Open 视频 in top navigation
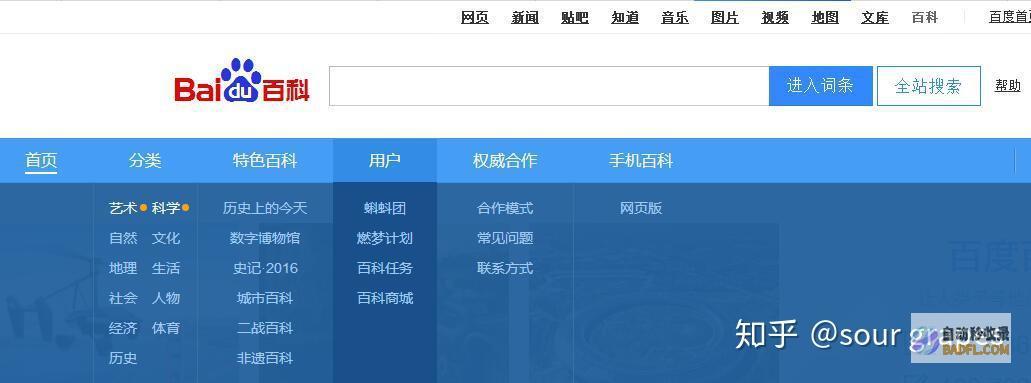Screen dimensions: 1031x383 [775, 18]
